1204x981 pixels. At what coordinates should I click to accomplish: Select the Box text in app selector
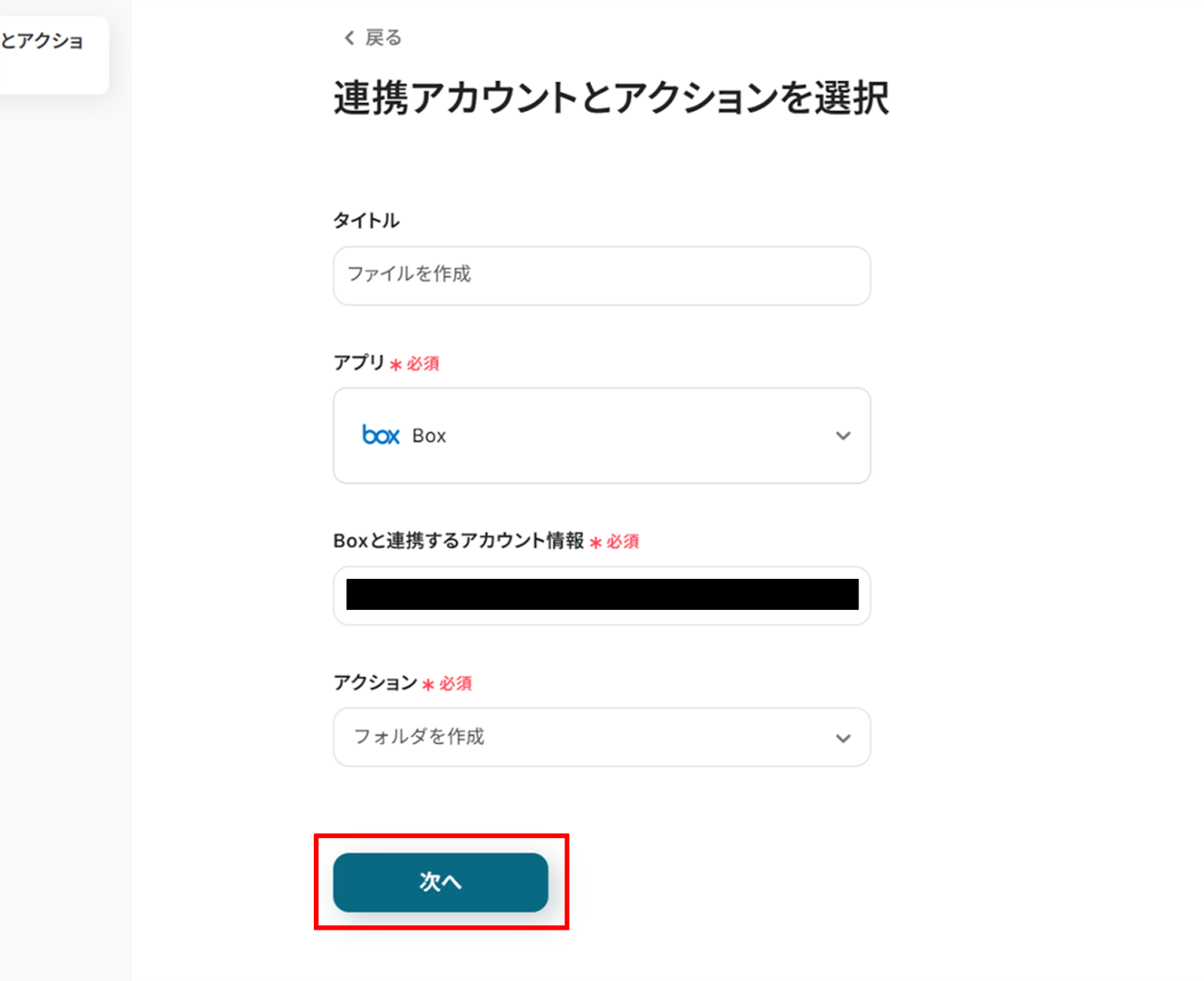tap(429, 436)
